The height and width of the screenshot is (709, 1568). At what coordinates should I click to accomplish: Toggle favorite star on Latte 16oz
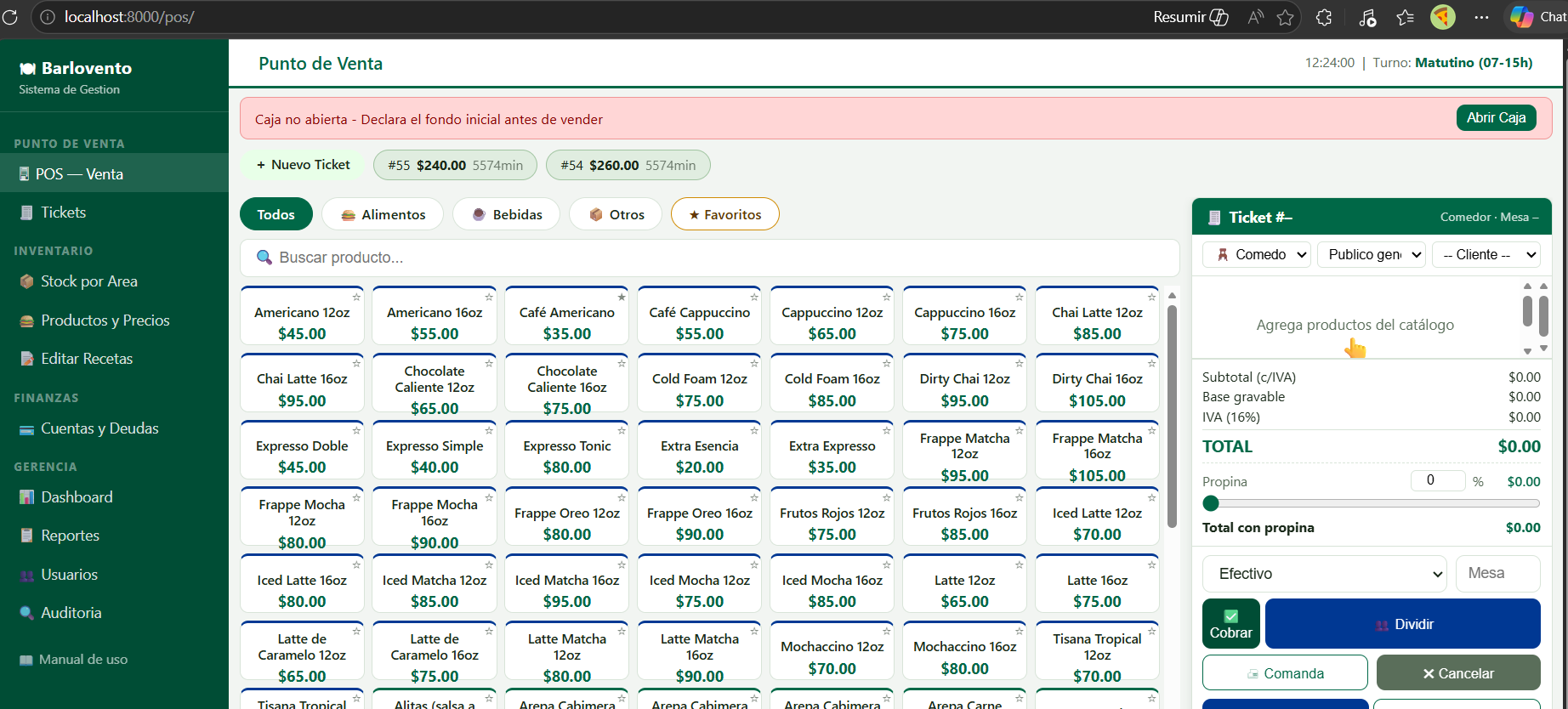1152,564
